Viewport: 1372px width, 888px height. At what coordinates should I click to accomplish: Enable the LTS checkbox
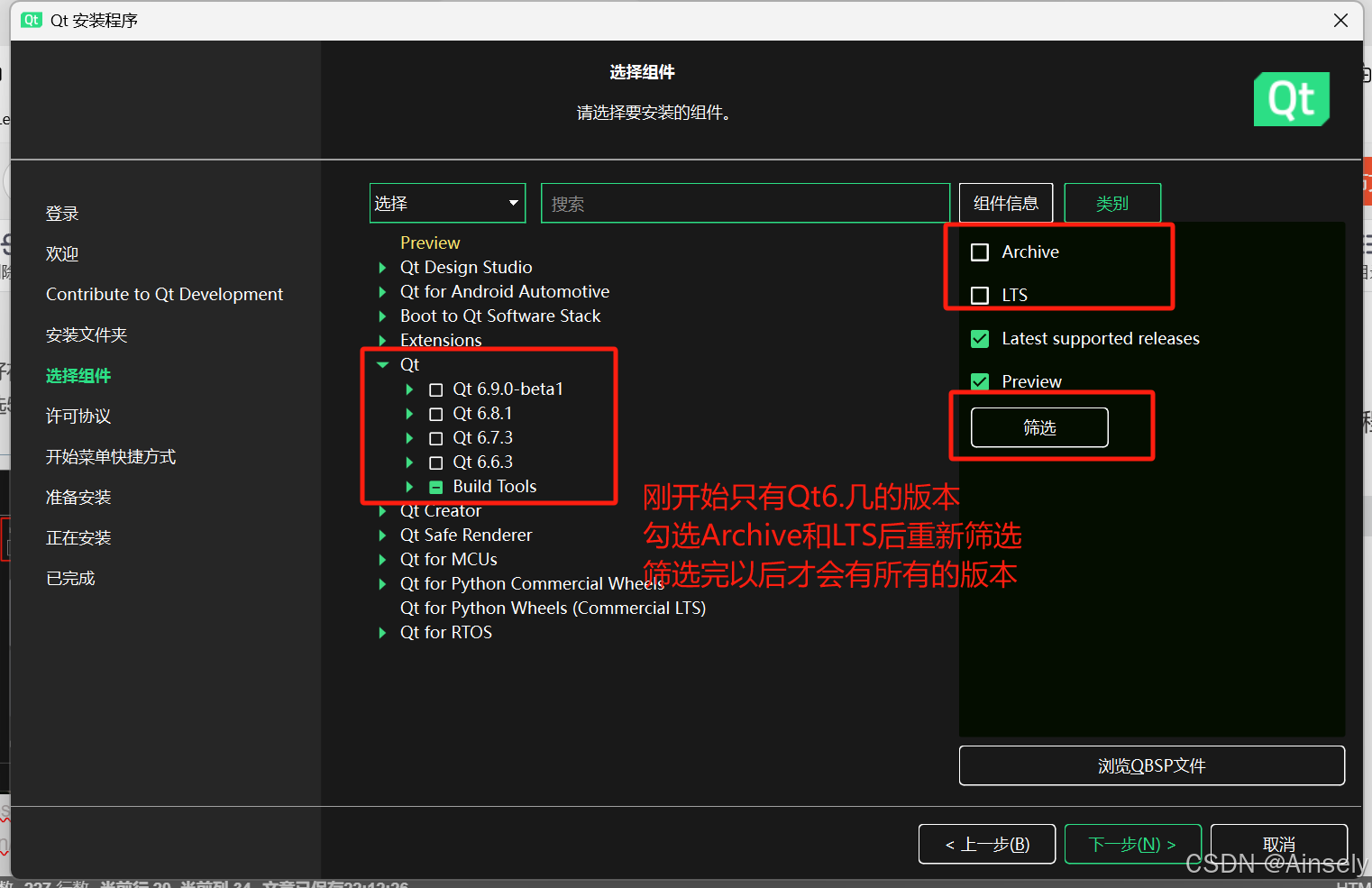(980, 296)
